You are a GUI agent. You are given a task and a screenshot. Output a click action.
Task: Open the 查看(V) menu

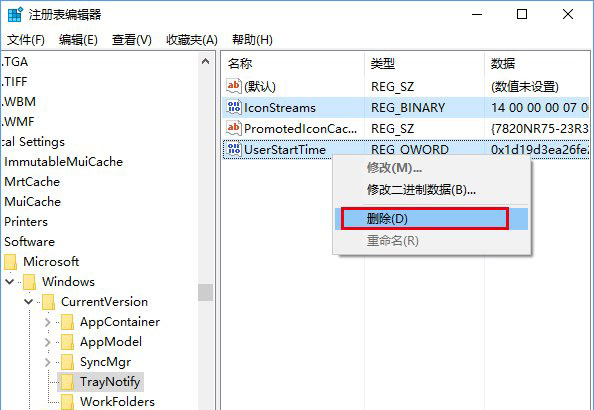point(131,39)
